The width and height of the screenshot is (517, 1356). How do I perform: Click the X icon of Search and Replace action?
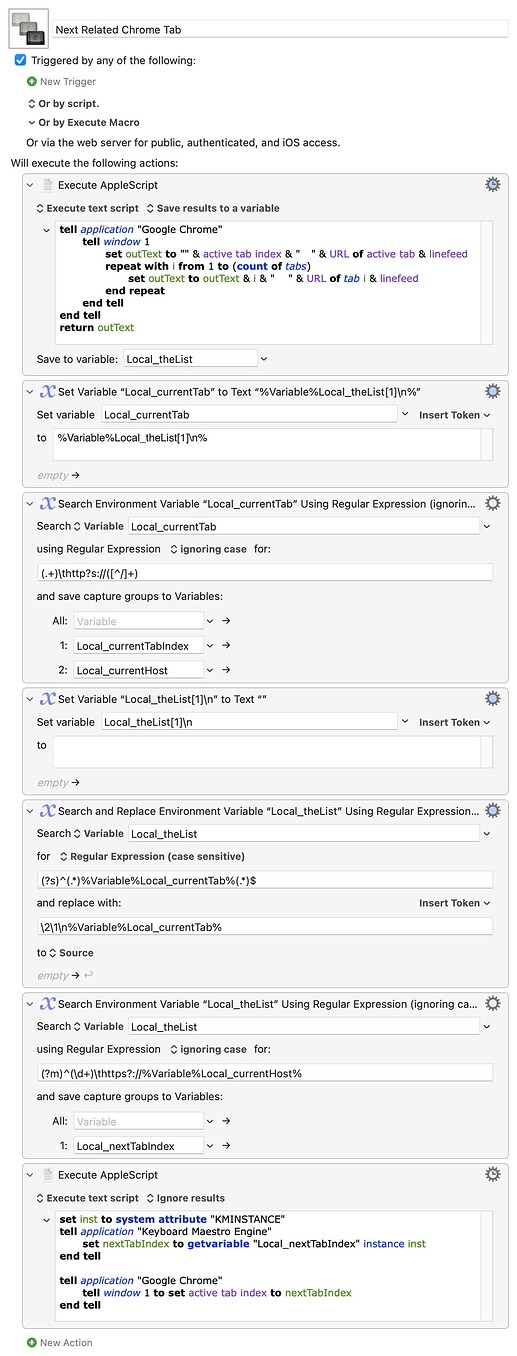46,811
